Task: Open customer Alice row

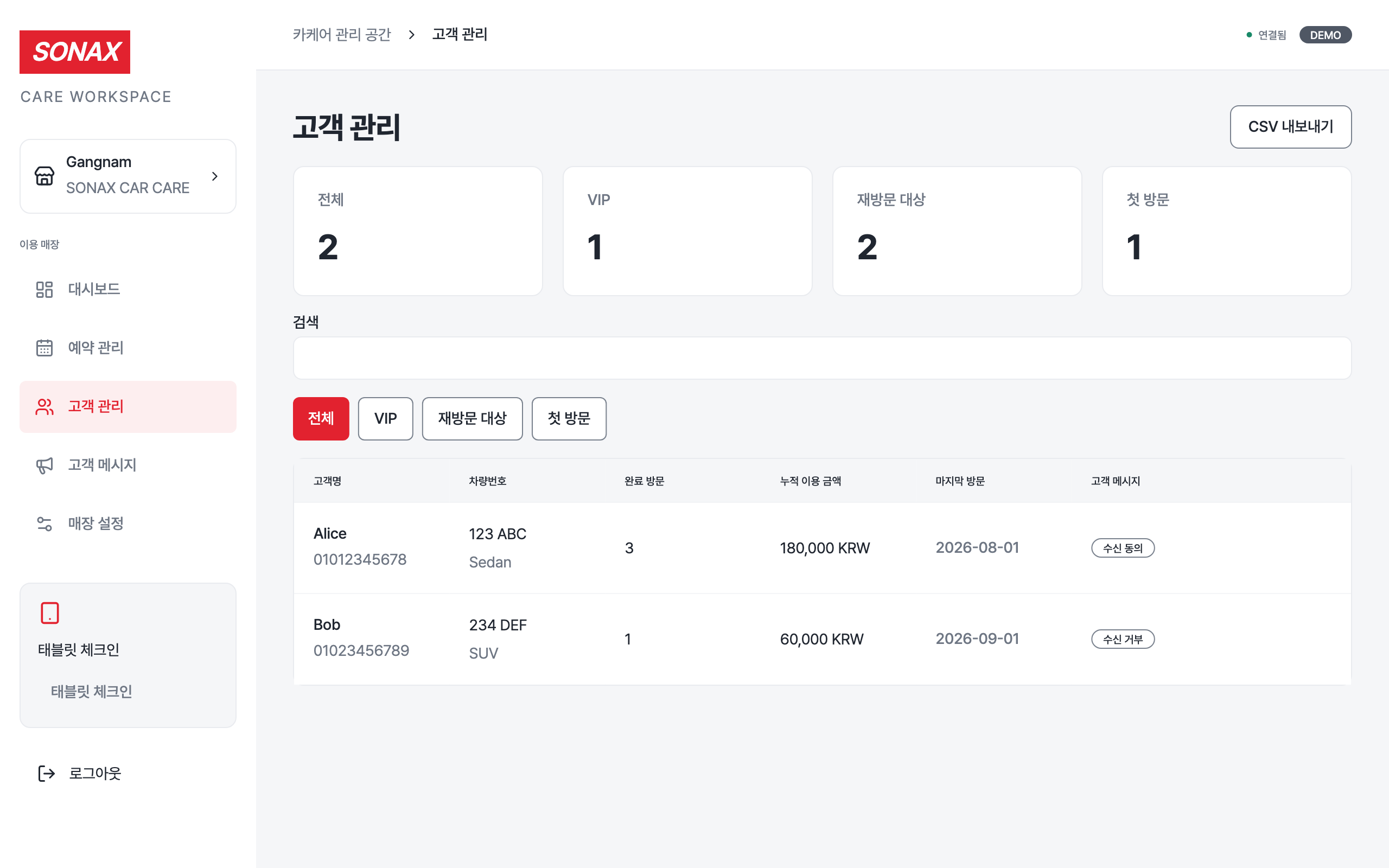Action: tap(823, 548)
